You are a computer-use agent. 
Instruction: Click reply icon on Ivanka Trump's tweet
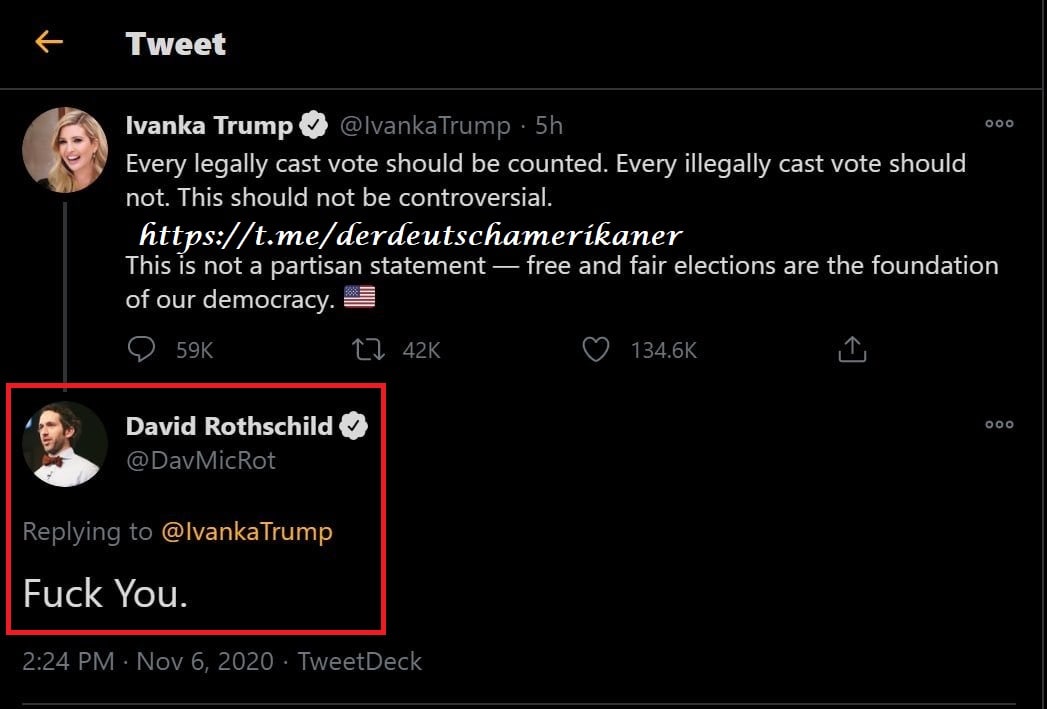coord(142,349)
